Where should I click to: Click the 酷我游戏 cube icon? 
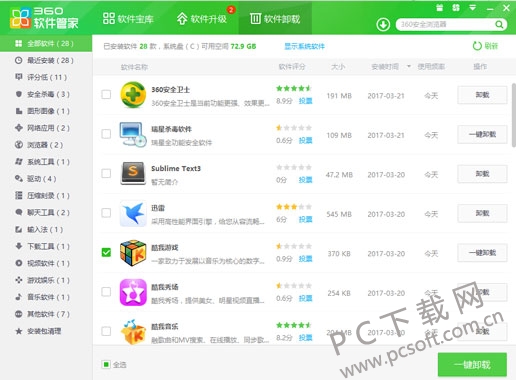click(x=133, y=253)
